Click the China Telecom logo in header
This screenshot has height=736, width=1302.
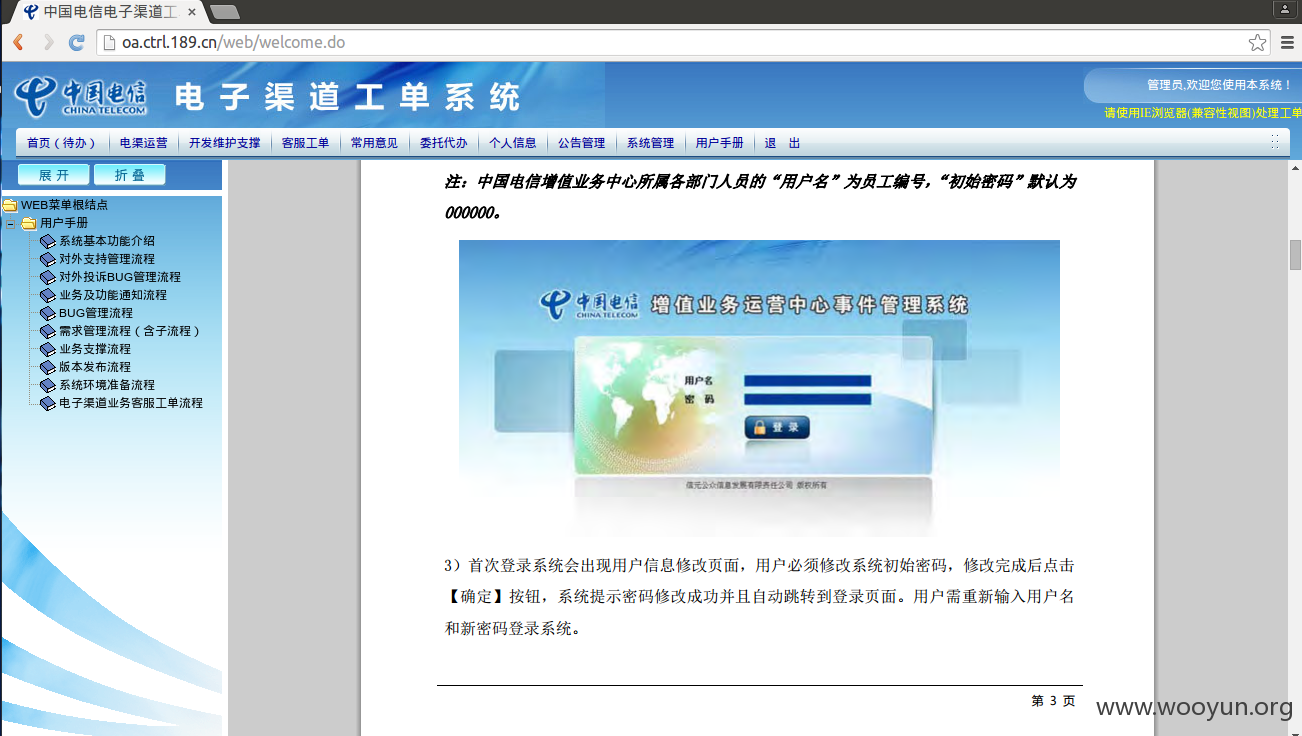pos(80,96)
